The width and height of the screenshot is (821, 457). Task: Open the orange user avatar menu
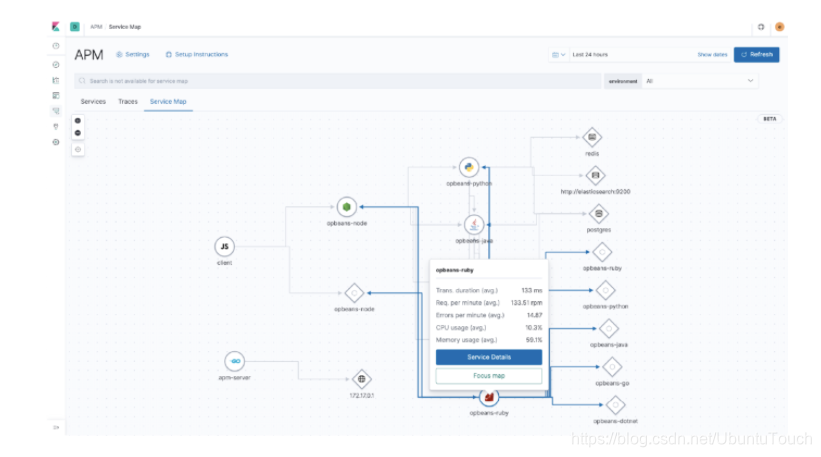(780, 27)
